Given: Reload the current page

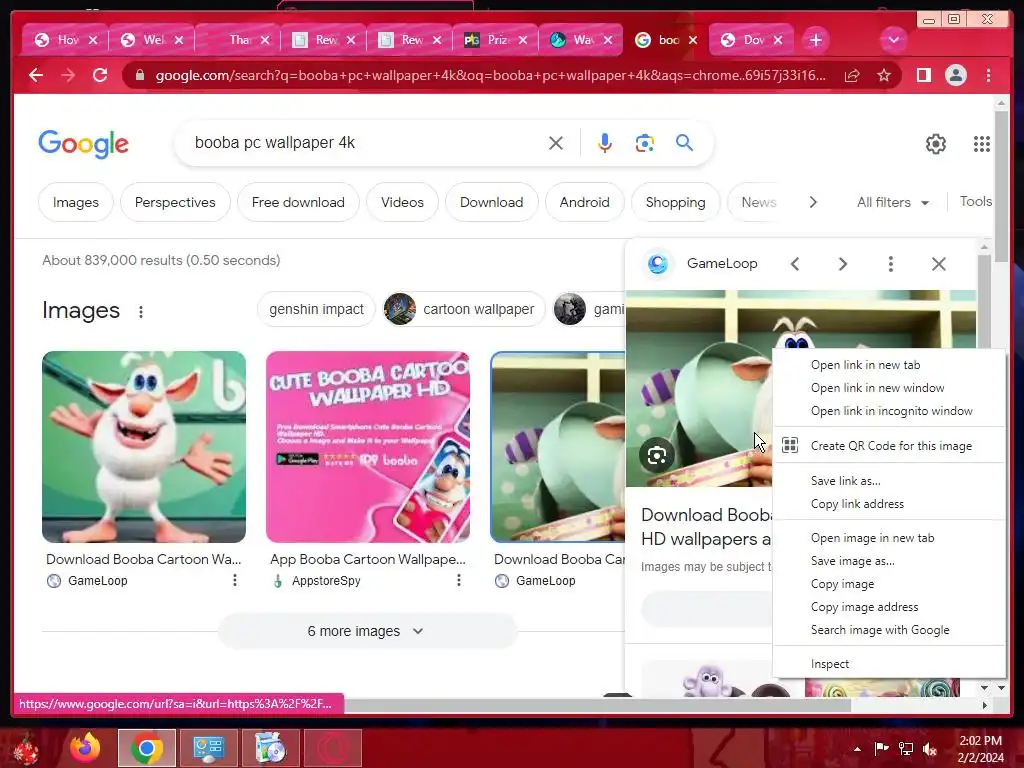Looking at the screenshot, I should coord(100,75).
